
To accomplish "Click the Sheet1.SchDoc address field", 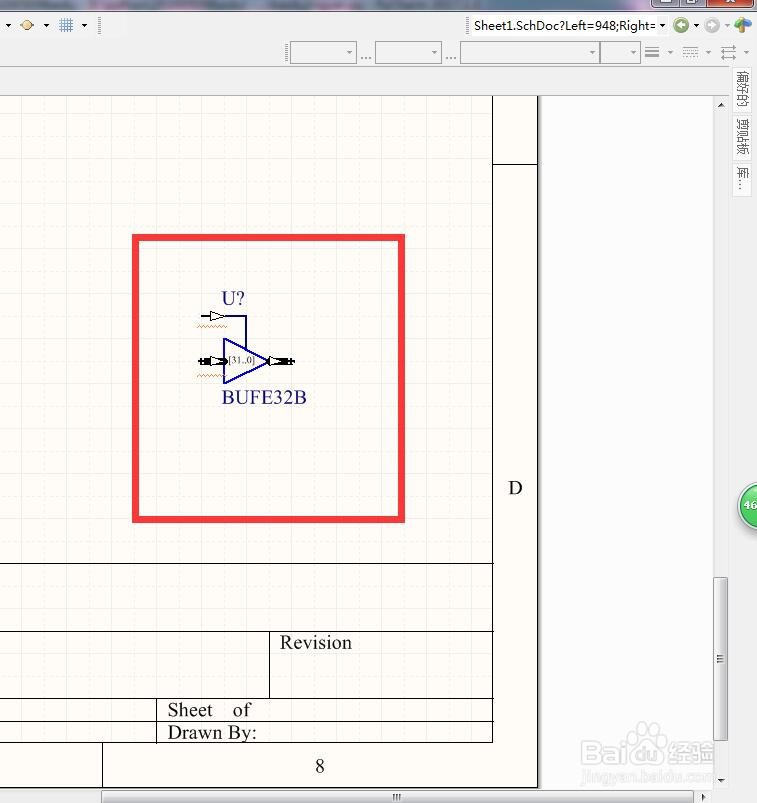I will coord(565,26).
